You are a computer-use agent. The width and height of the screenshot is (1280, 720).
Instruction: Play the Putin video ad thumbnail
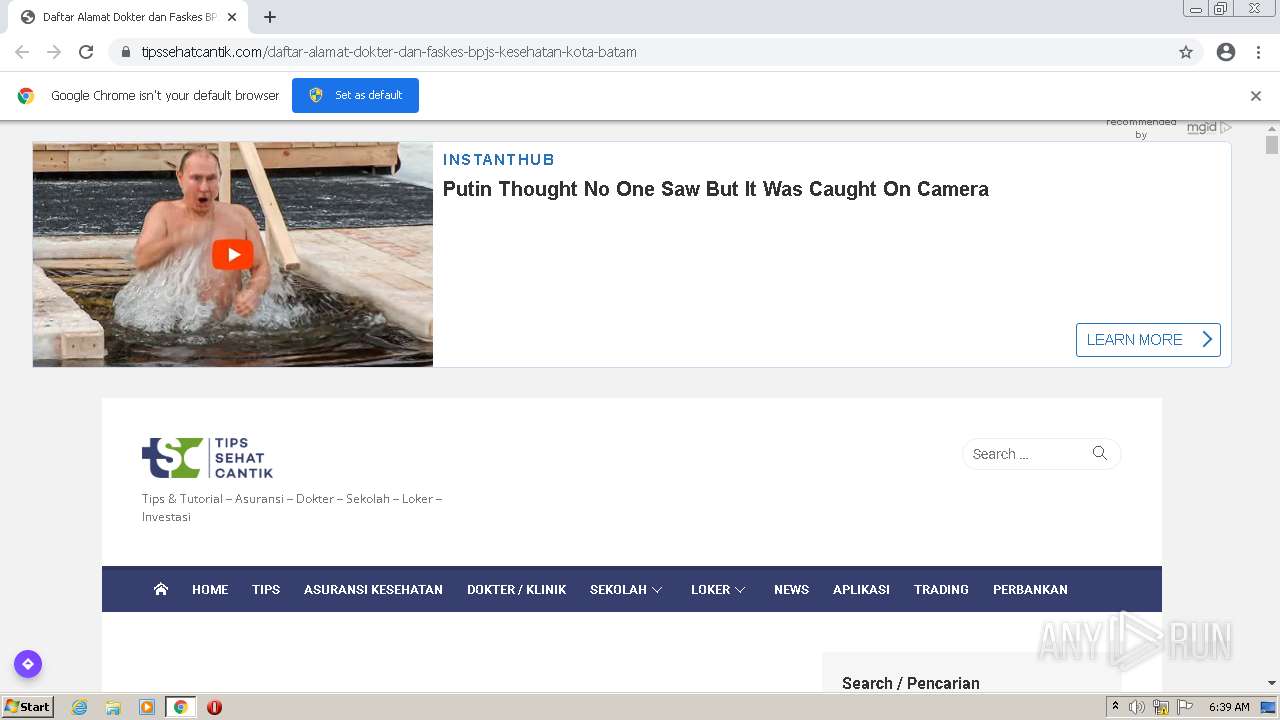pyautogui.click(x=233, y=254)
